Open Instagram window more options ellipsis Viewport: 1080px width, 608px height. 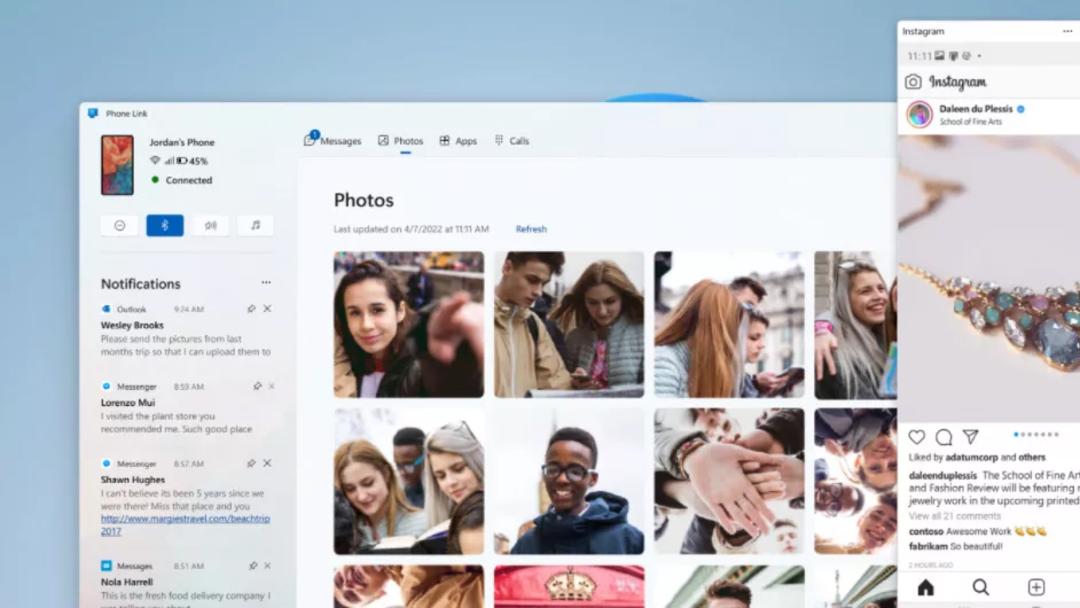(x=1068, y=31)
